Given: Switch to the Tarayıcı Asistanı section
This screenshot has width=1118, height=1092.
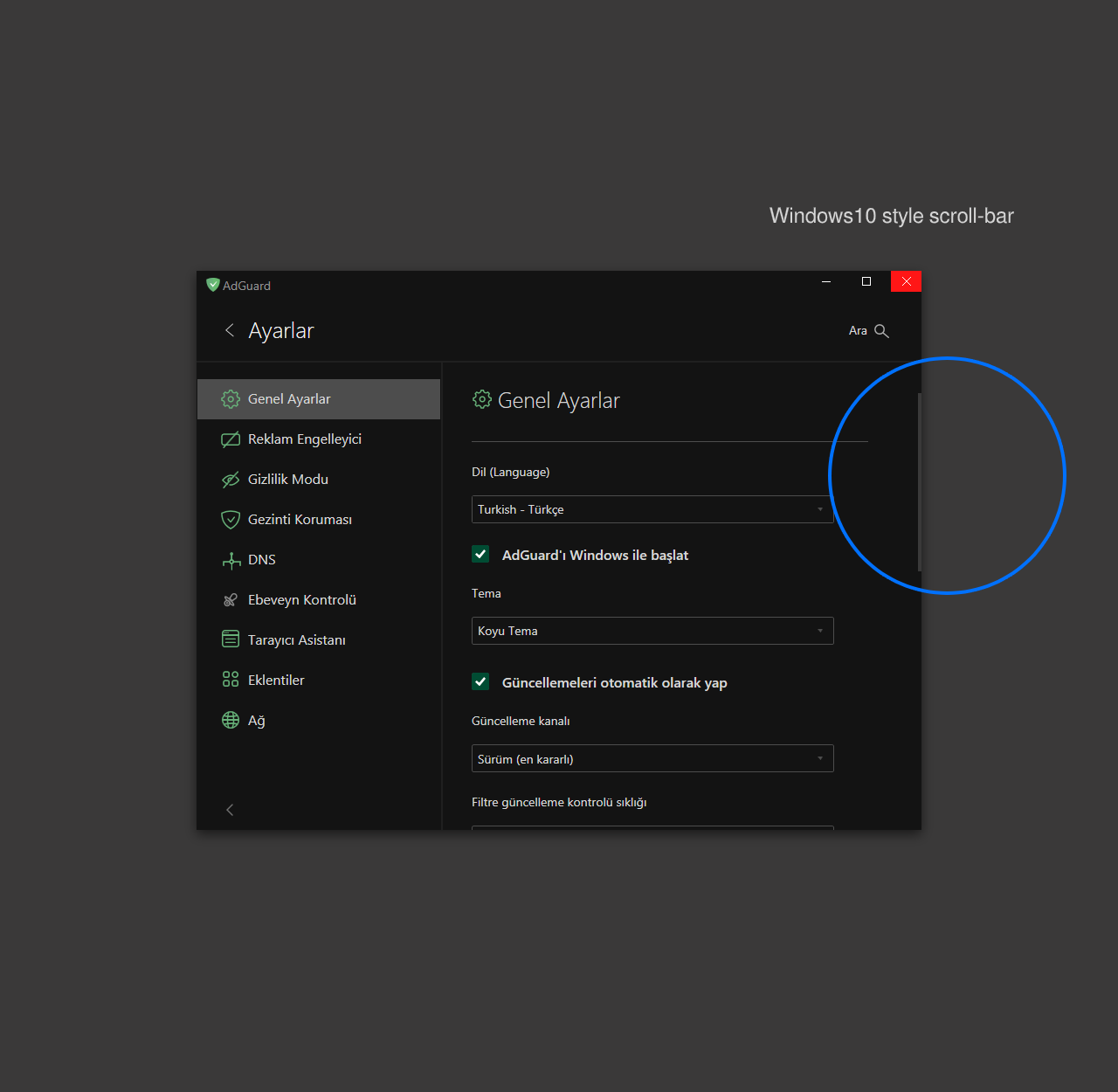Looking at the screenshot, I should click(297, 639).
